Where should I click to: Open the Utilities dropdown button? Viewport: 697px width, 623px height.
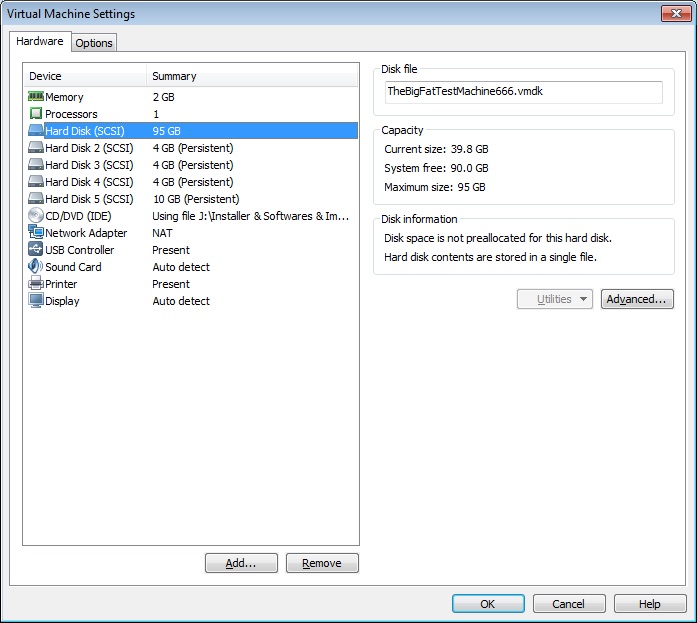[x=555, y=299]
